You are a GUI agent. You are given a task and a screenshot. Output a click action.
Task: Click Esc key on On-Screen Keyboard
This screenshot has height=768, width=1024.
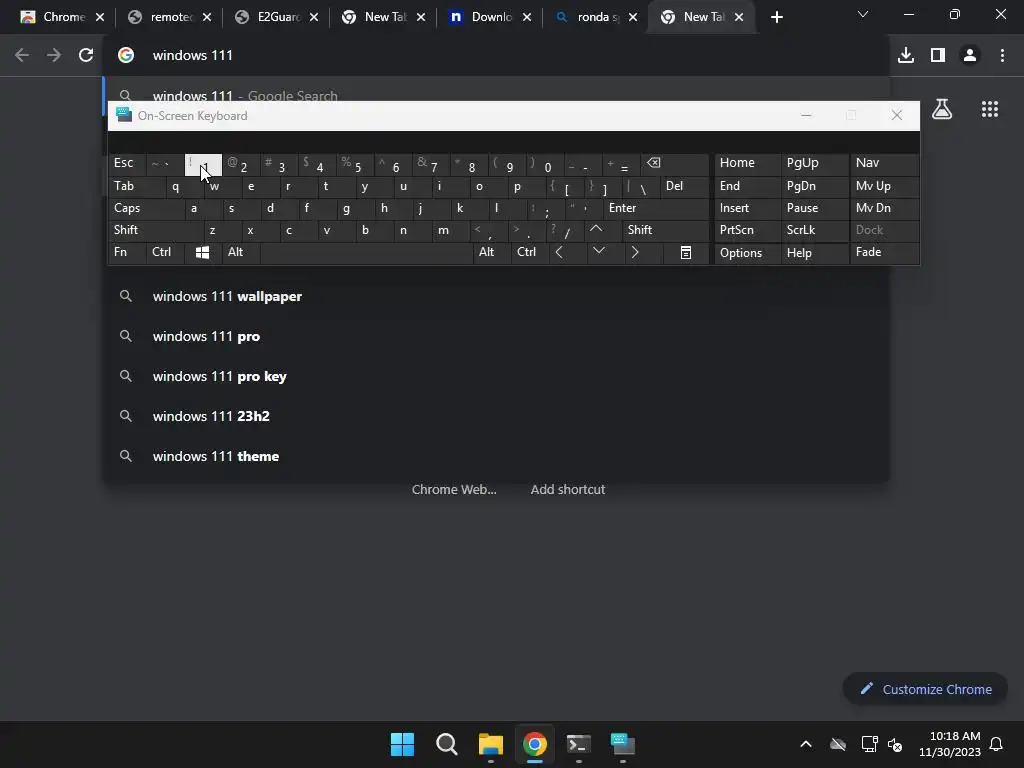(x=127, y=163)
